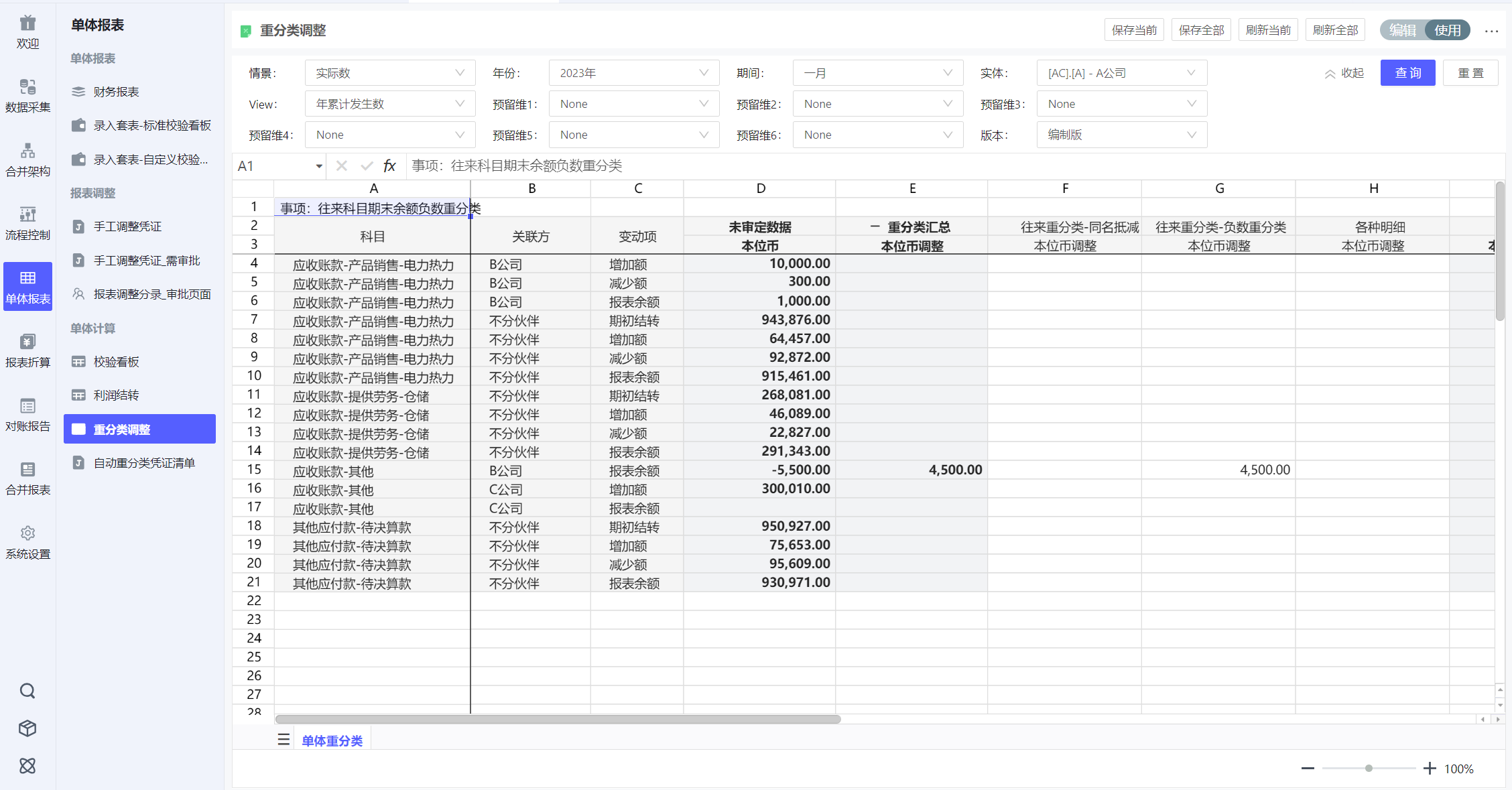Click the more options ellipsis icon

(x=1491, y=31)
